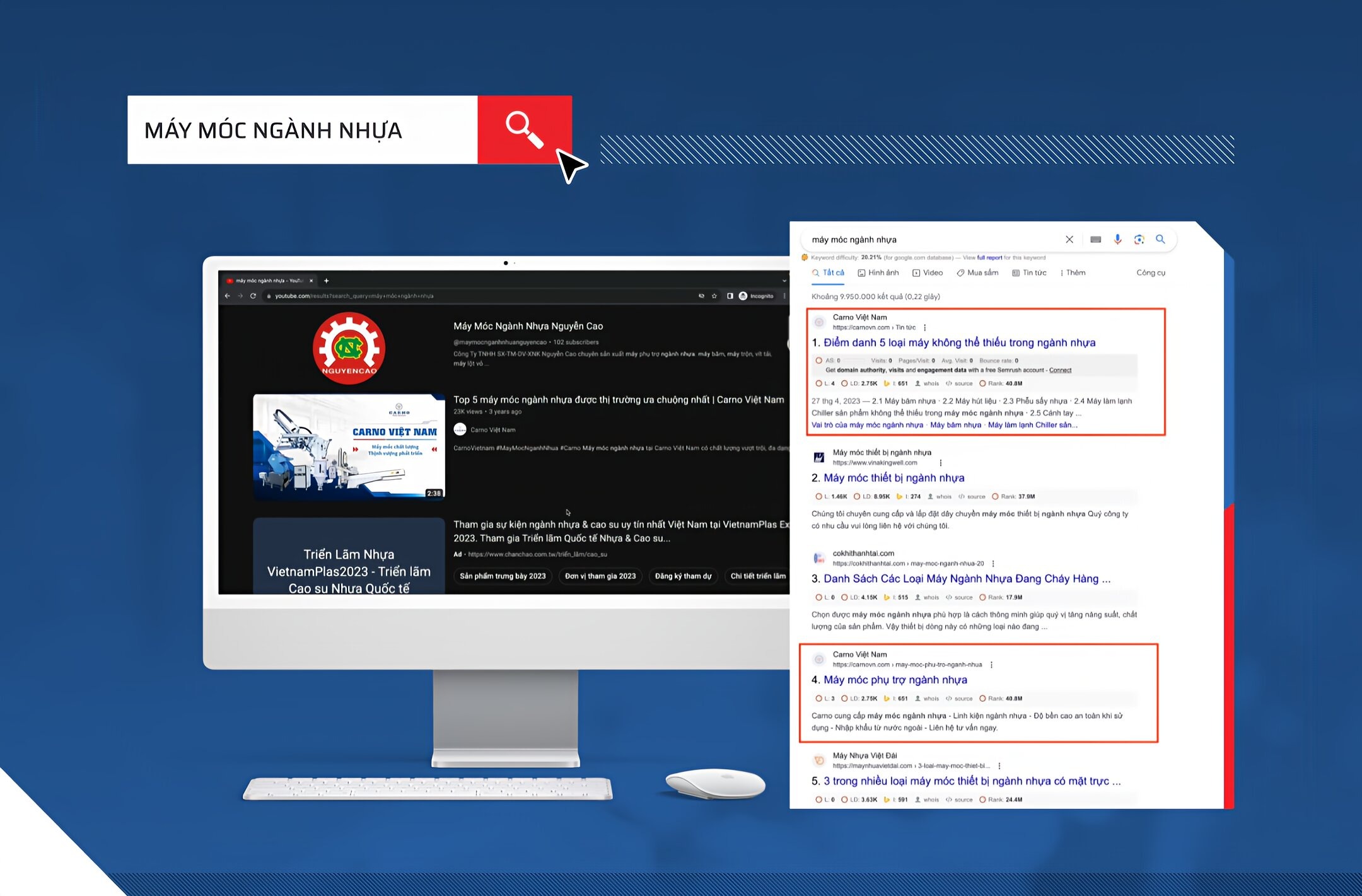
Task: Bookmark this page with the star icon
Action: 714,296
